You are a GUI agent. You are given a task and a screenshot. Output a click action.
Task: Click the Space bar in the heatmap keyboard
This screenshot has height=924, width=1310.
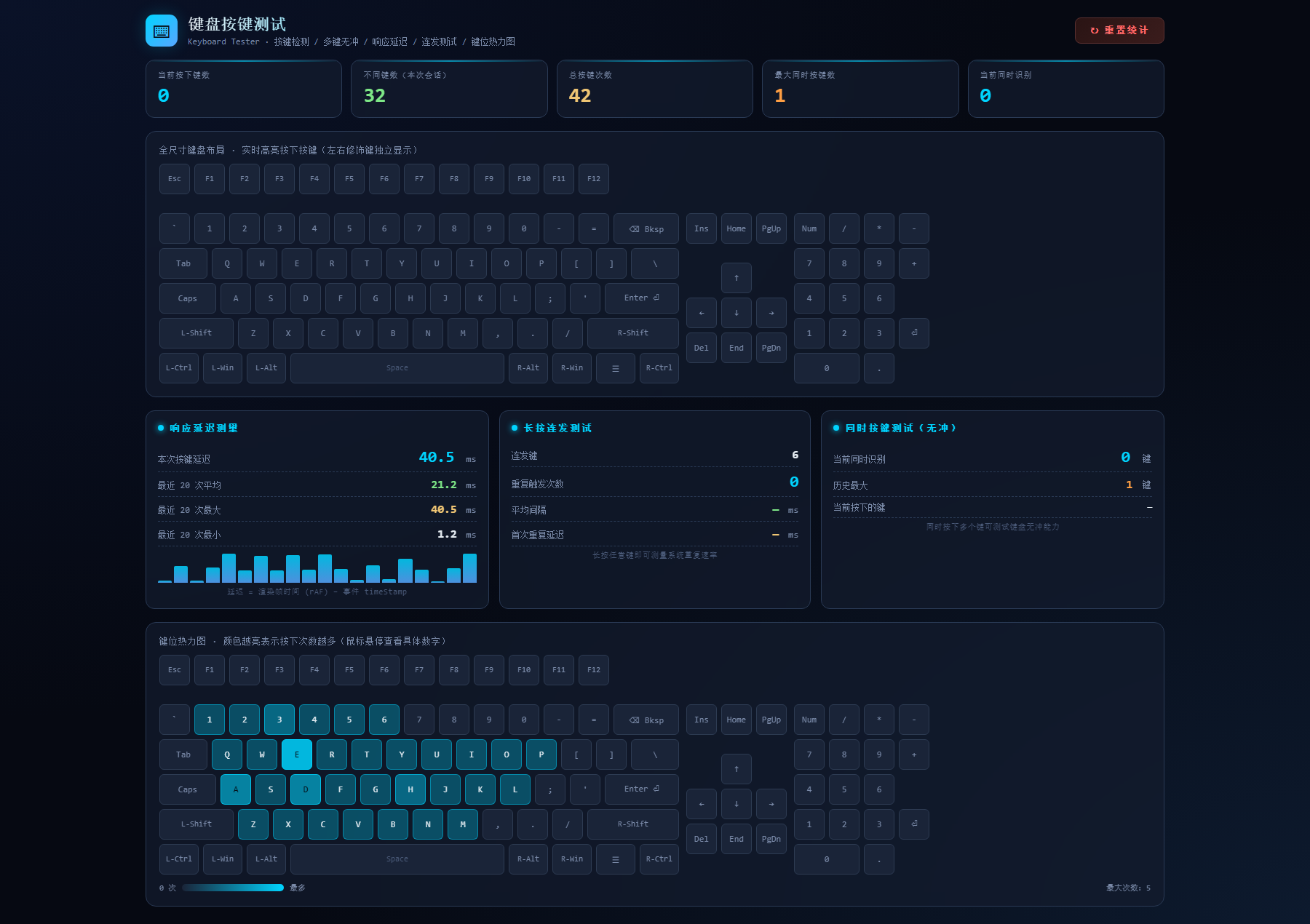pos(397,859)
